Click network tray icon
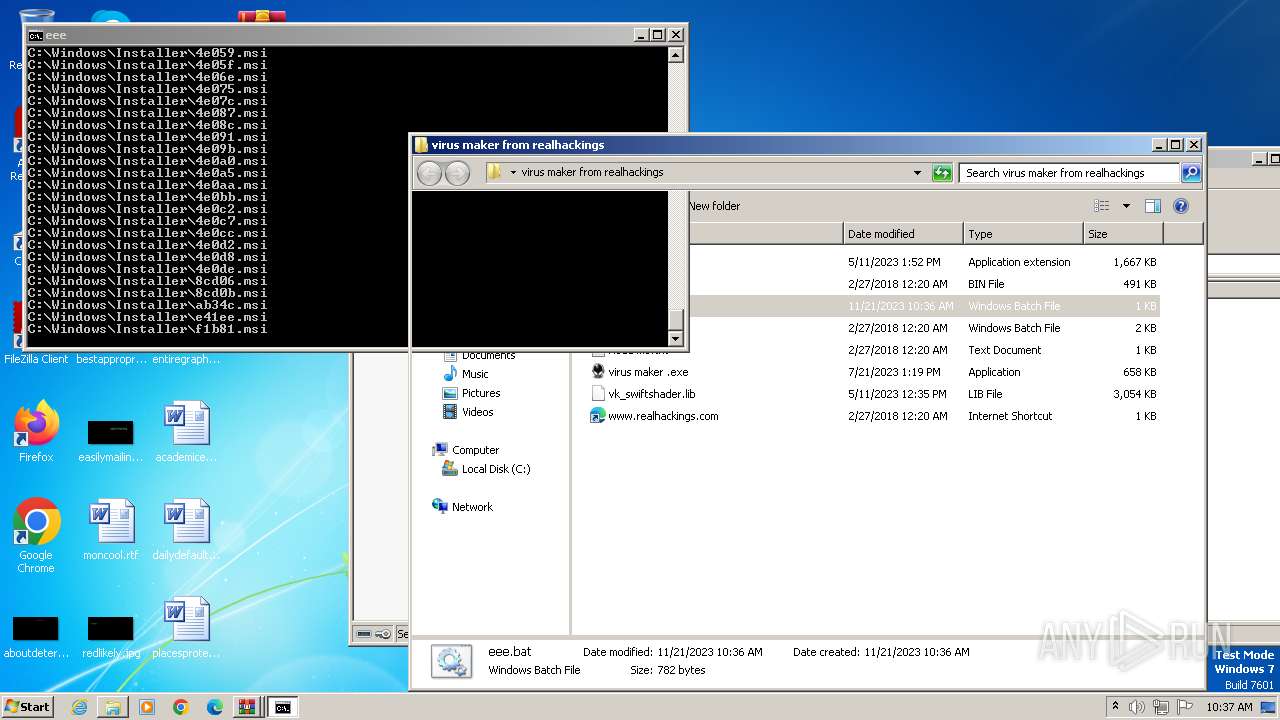 pyautogui.click(x=1161, y=707)
